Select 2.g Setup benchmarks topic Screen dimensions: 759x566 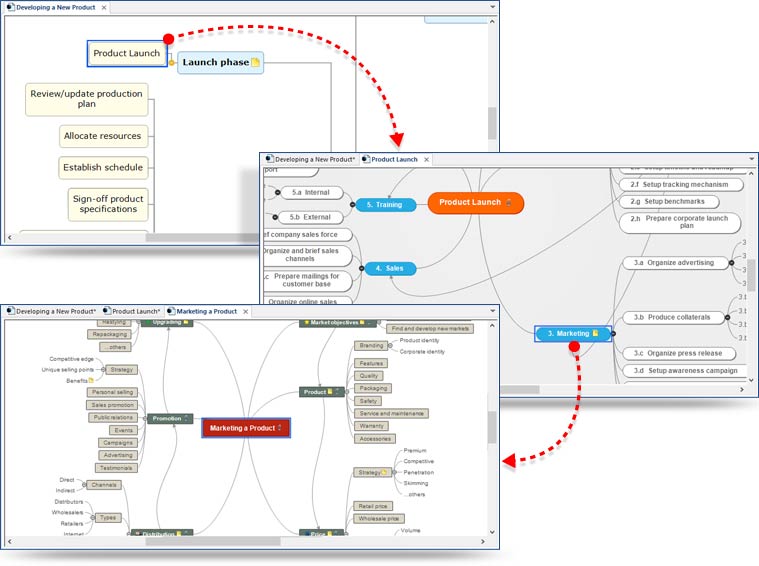coord(668,201)
